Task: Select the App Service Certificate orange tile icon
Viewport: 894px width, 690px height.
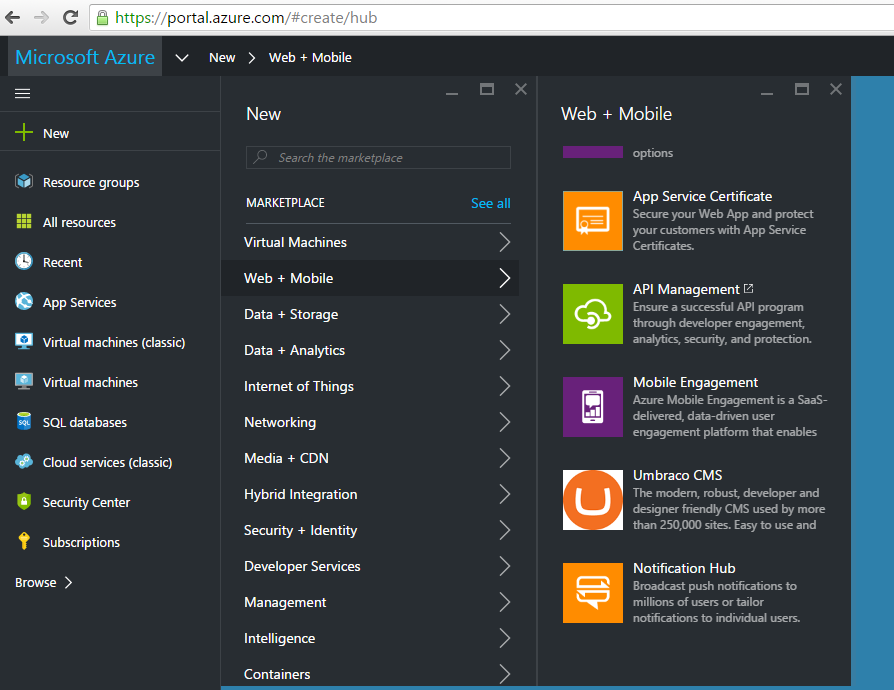Action: click(593, 221)
